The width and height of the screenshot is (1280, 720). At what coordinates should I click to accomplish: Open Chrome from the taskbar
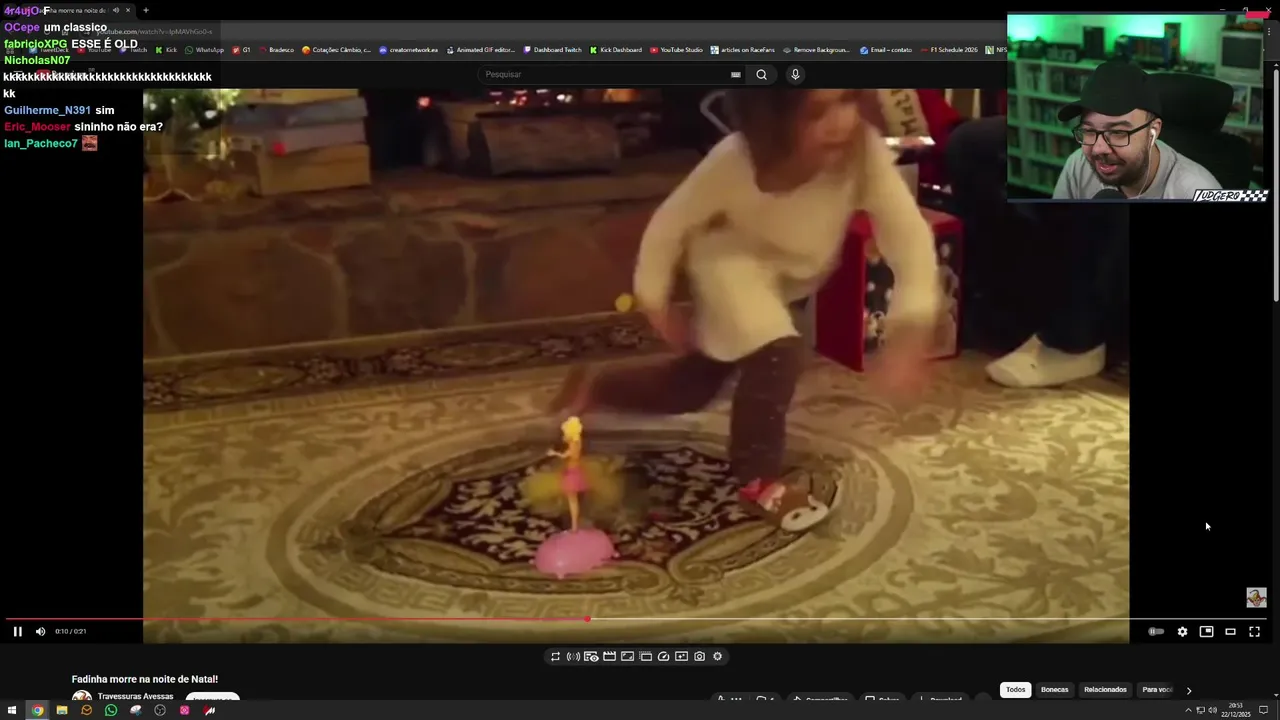[x=37, y=710]
